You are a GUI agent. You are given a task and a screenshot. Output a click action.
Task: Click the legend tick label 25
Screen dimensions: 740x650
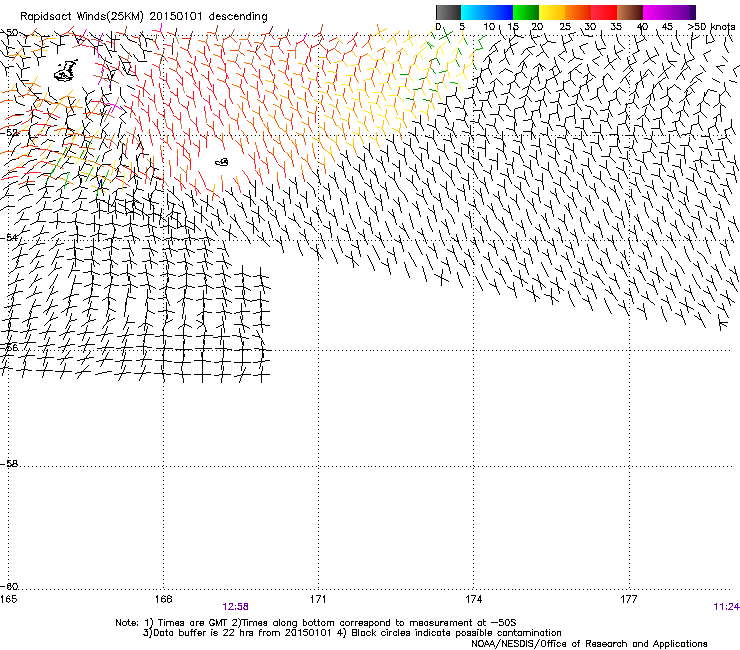tap(565, 26)
